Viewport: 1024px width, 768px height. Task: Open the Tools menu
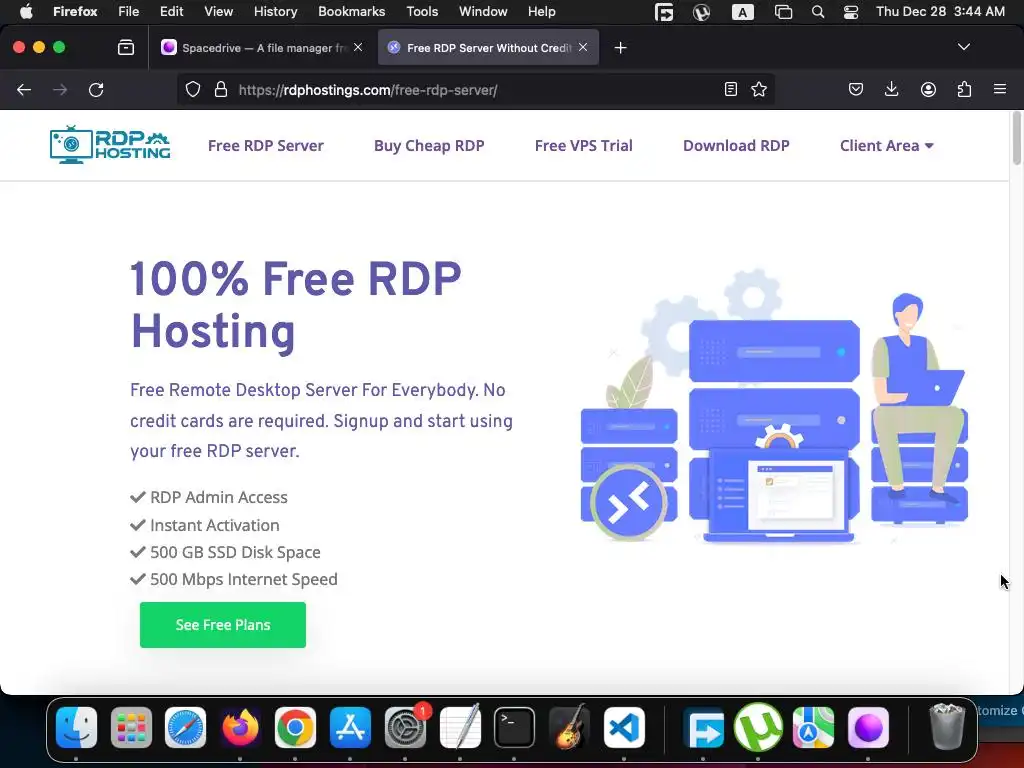422,12
